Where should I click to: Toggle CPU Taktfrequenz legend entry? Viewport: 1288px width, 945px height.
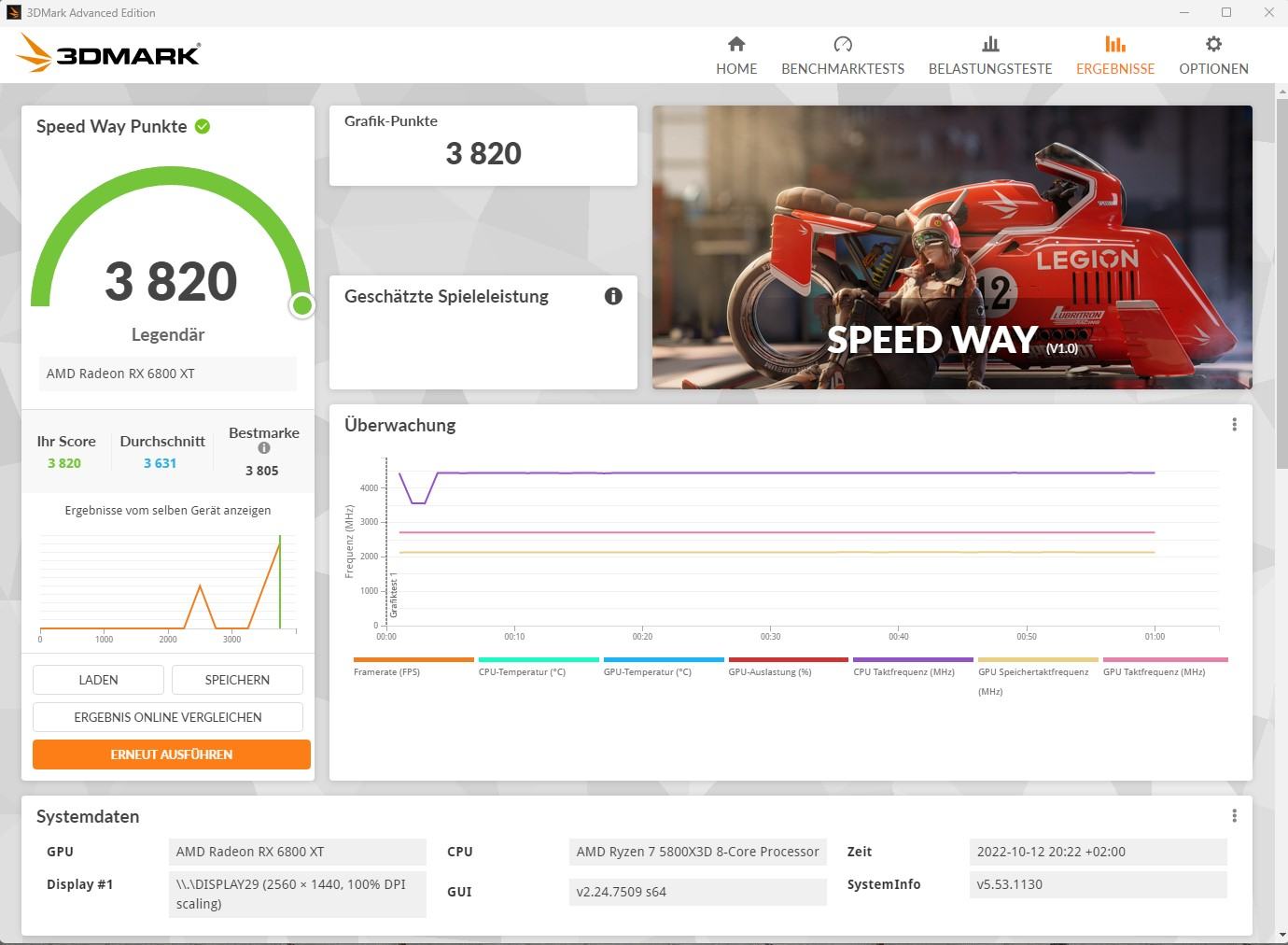(913, 667)
